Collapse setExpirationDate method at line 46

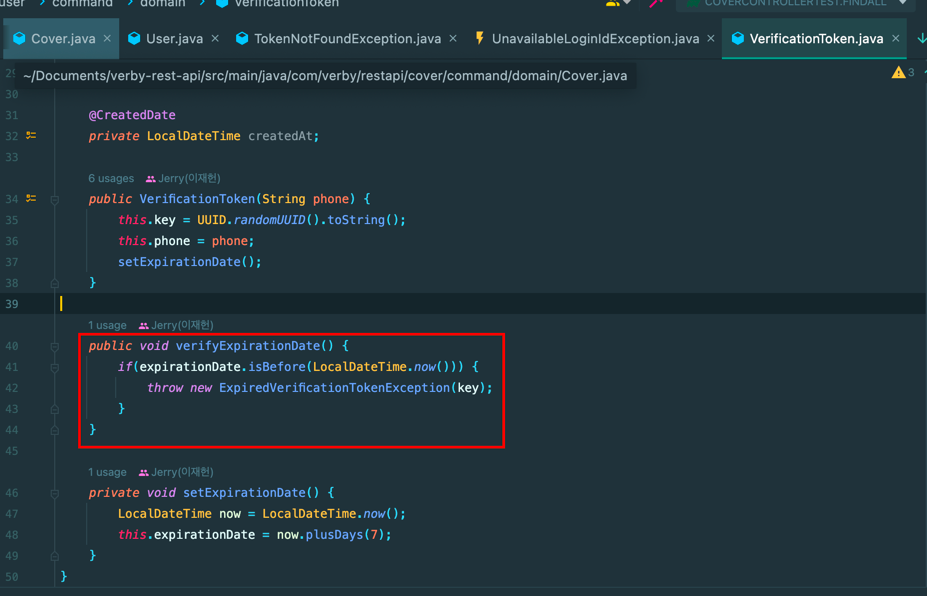[54, 493]
